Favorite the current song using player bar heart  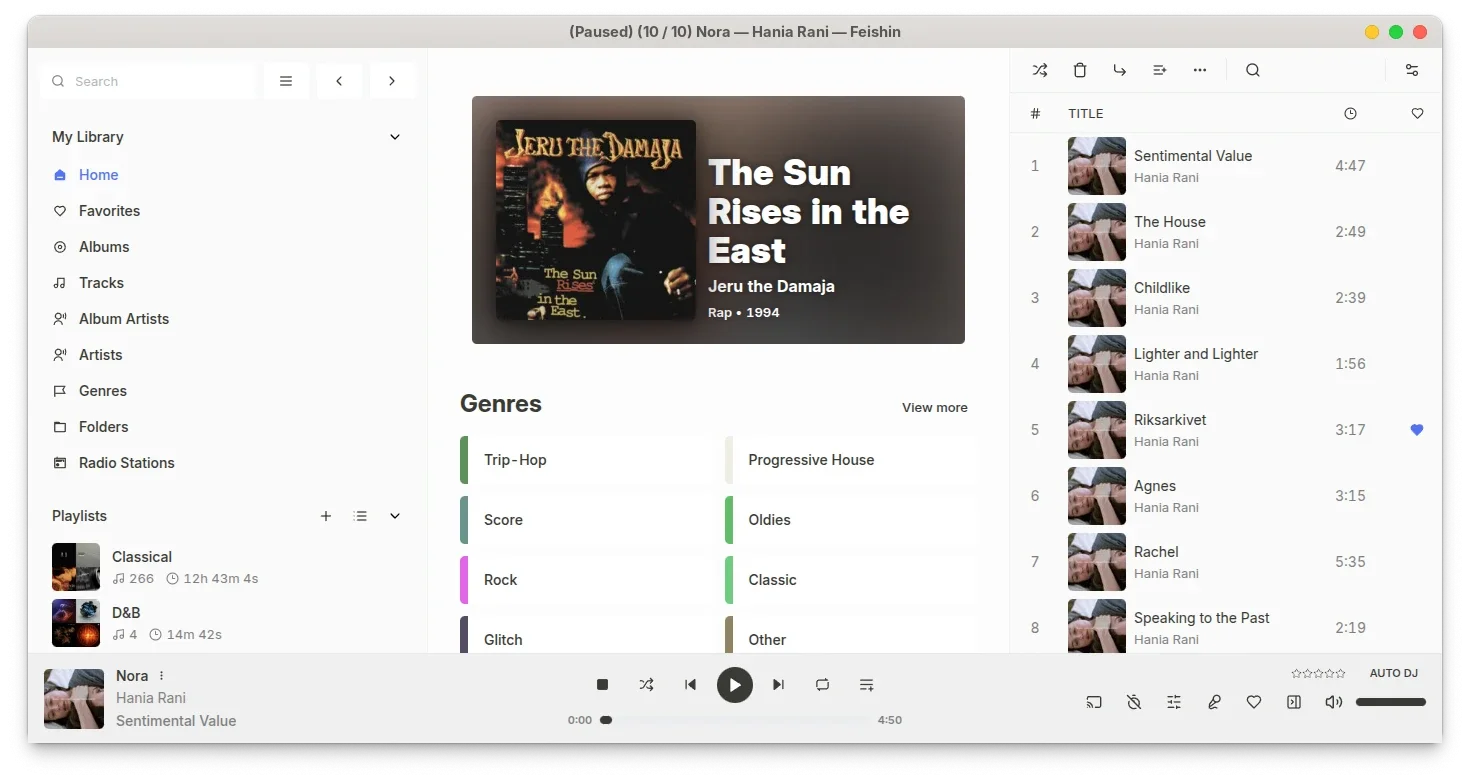pos(1254,702)
